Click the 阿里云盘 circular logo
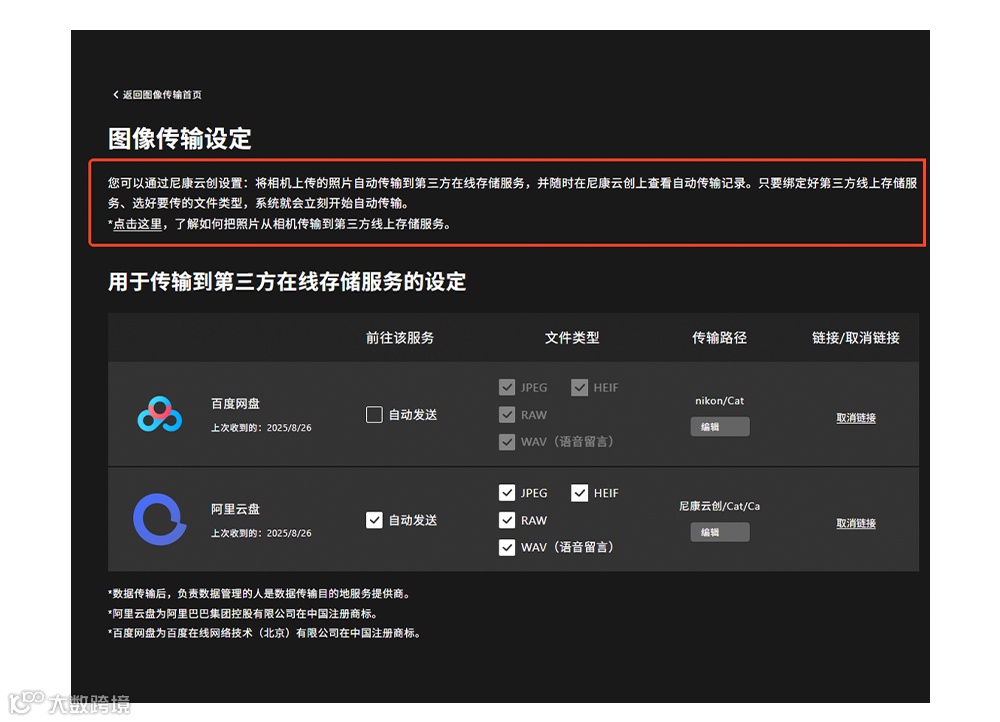 pos(159,519)
